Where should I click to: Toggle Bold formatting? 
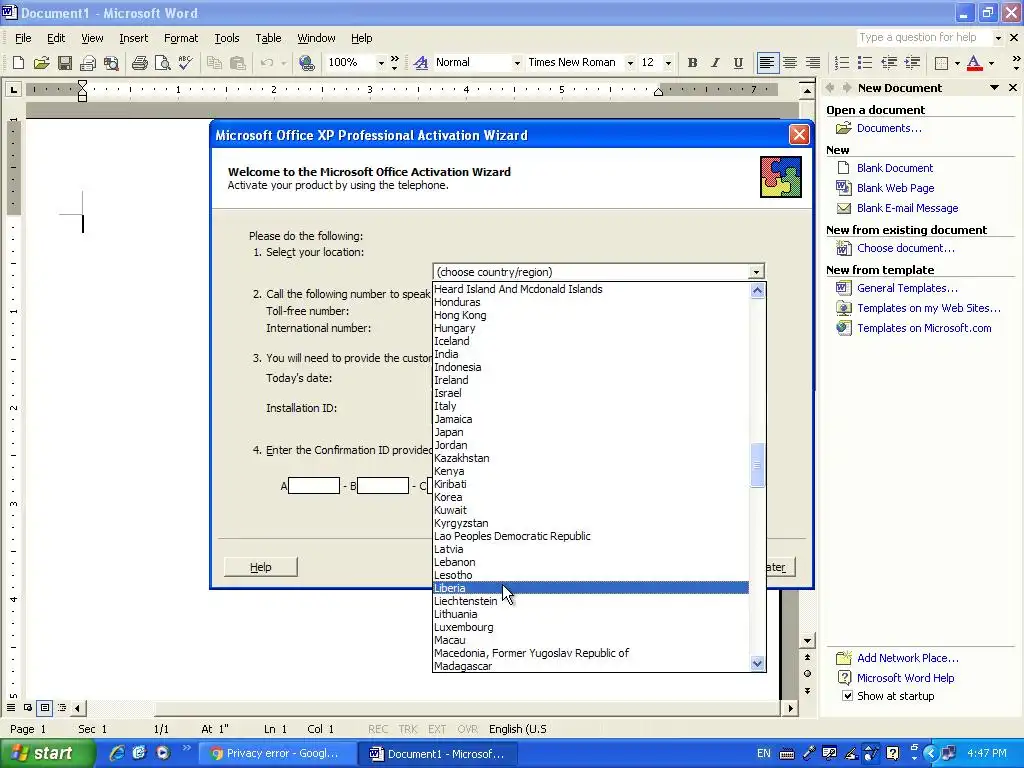pyautogui.click(x=692, y=63)
